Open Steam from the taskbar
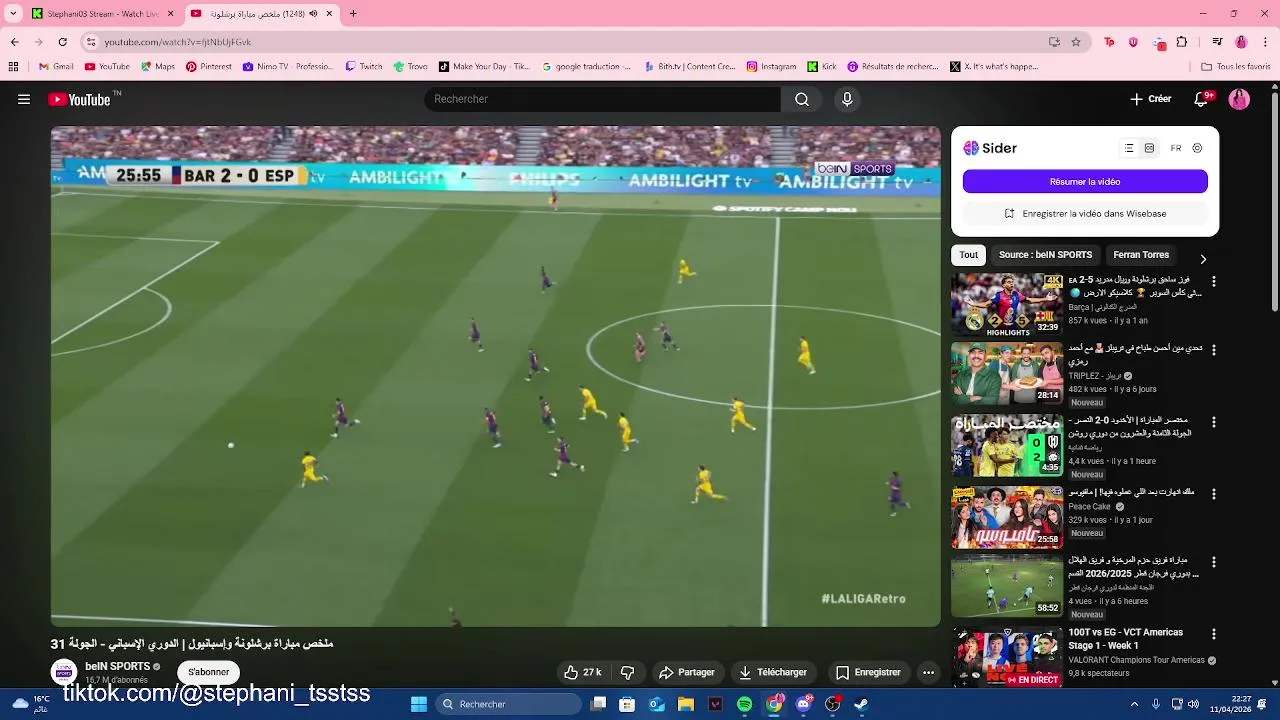Image resolution: width=1280 pixels, height=720 pixels. tap(861, 704)
